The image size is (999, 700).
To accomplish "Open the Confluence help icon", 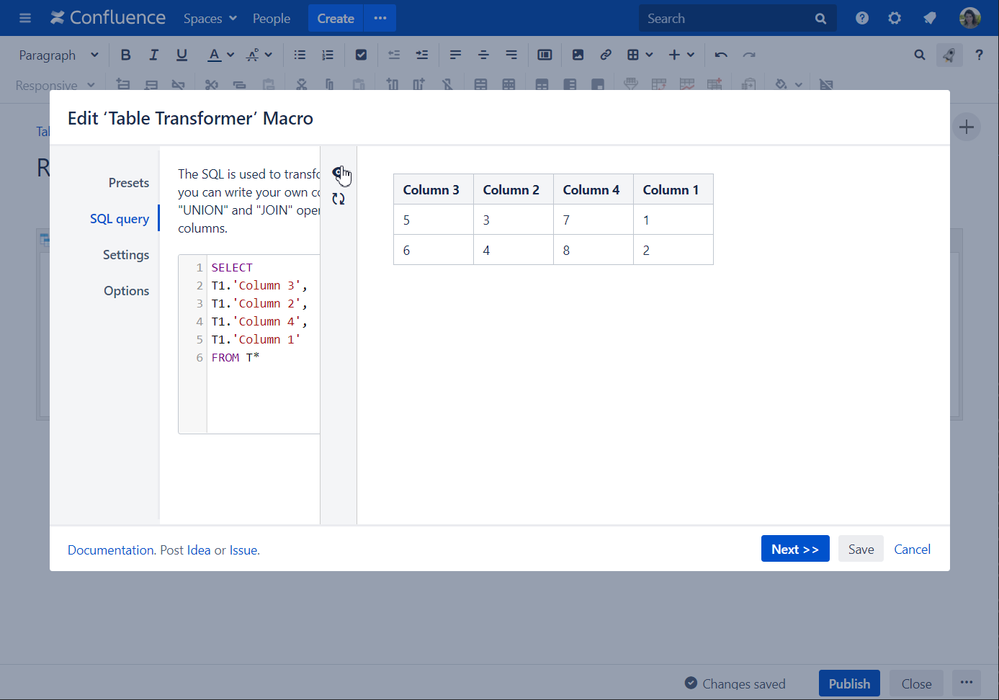I will click(x=862, y=18).
